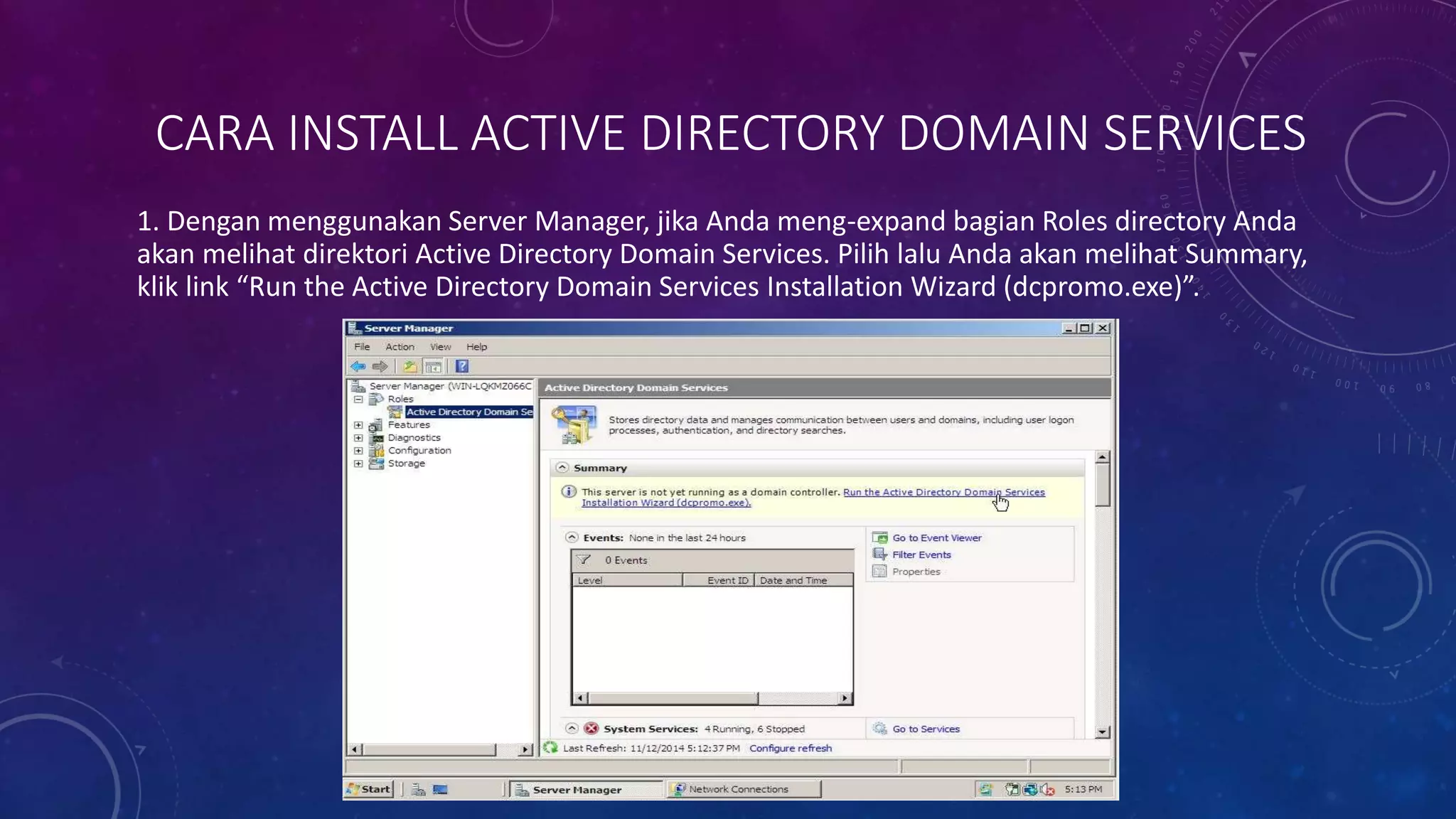Screen dimensions: 1456x819
Task: Click the Forward arrow in the toolbar
Action: 380,366
